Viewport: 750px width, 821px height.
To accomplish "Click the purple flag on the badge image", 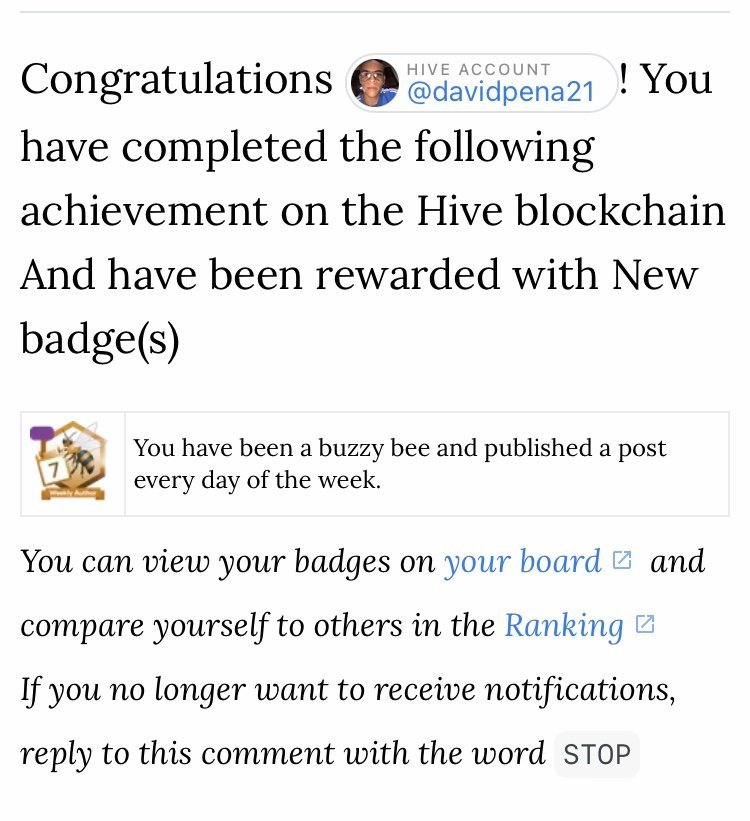I will click(x=42, y=432).
